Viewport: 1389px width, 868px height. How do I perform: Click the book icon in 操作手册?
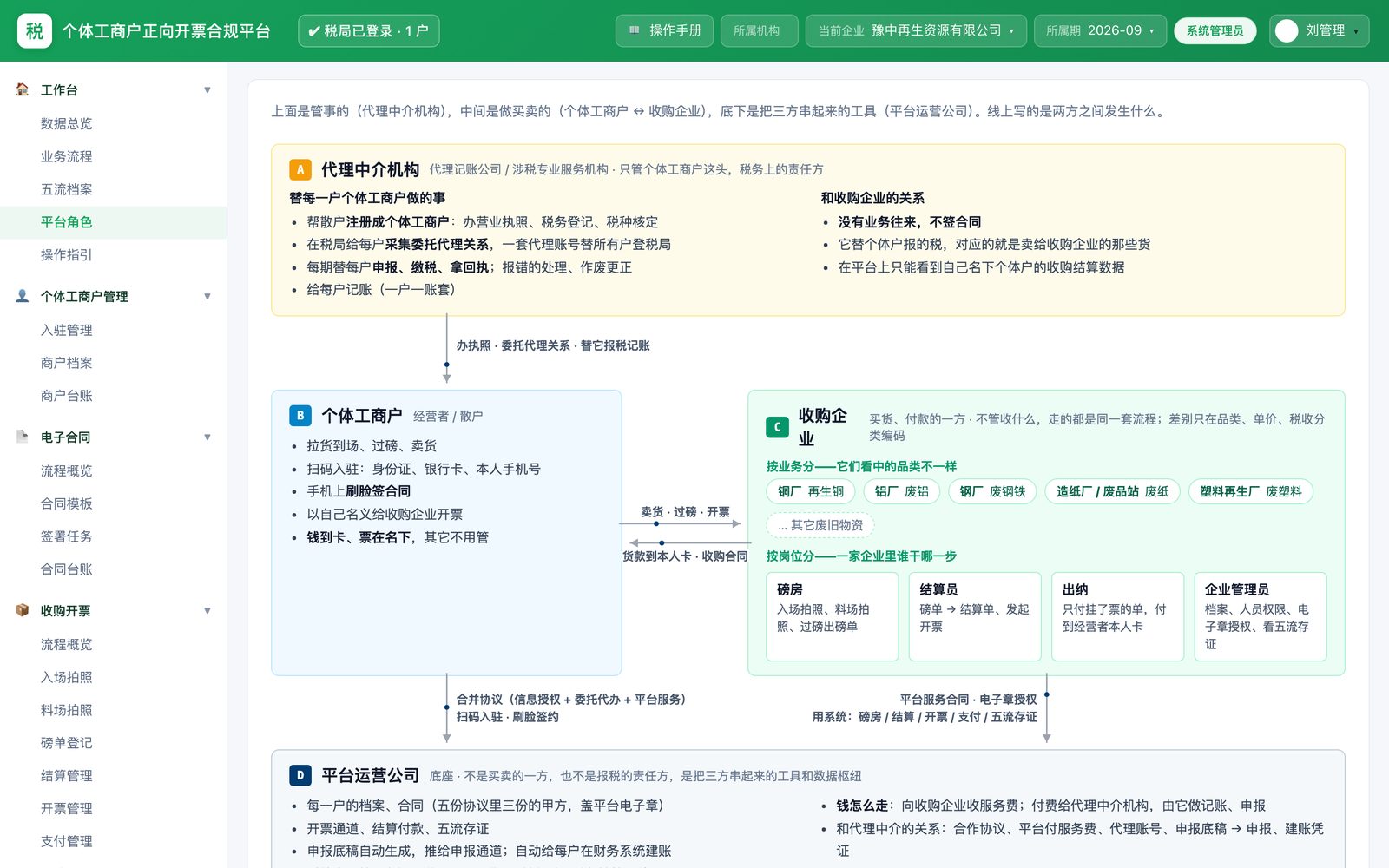click(635, 30)
